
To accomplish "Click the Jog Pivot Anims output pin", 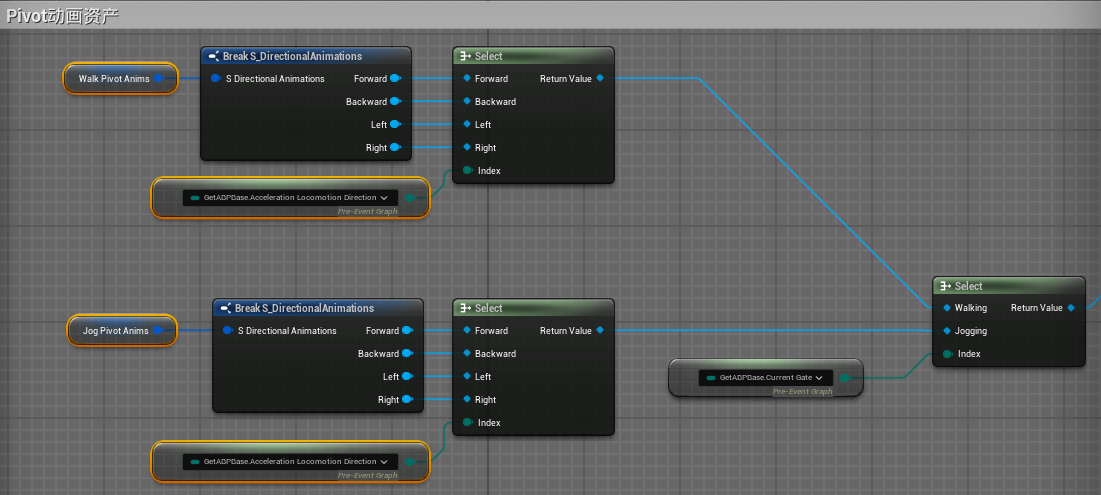I will (x=158, y=331).
